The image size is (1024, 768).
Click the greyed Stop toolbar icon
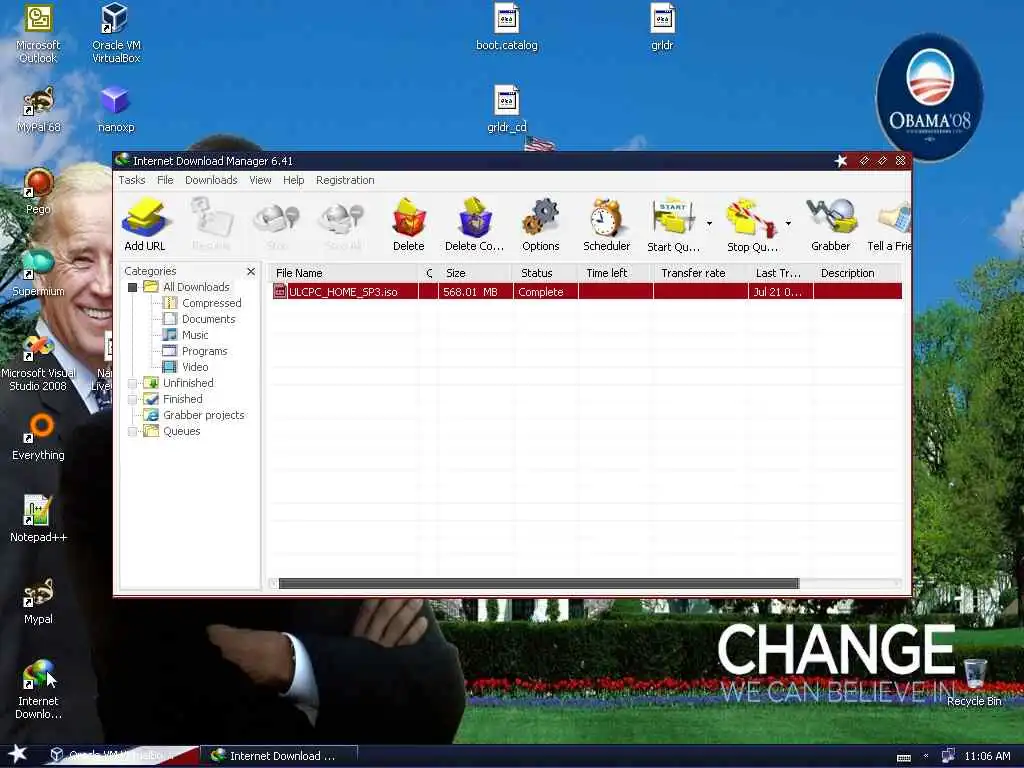[276, 224]
